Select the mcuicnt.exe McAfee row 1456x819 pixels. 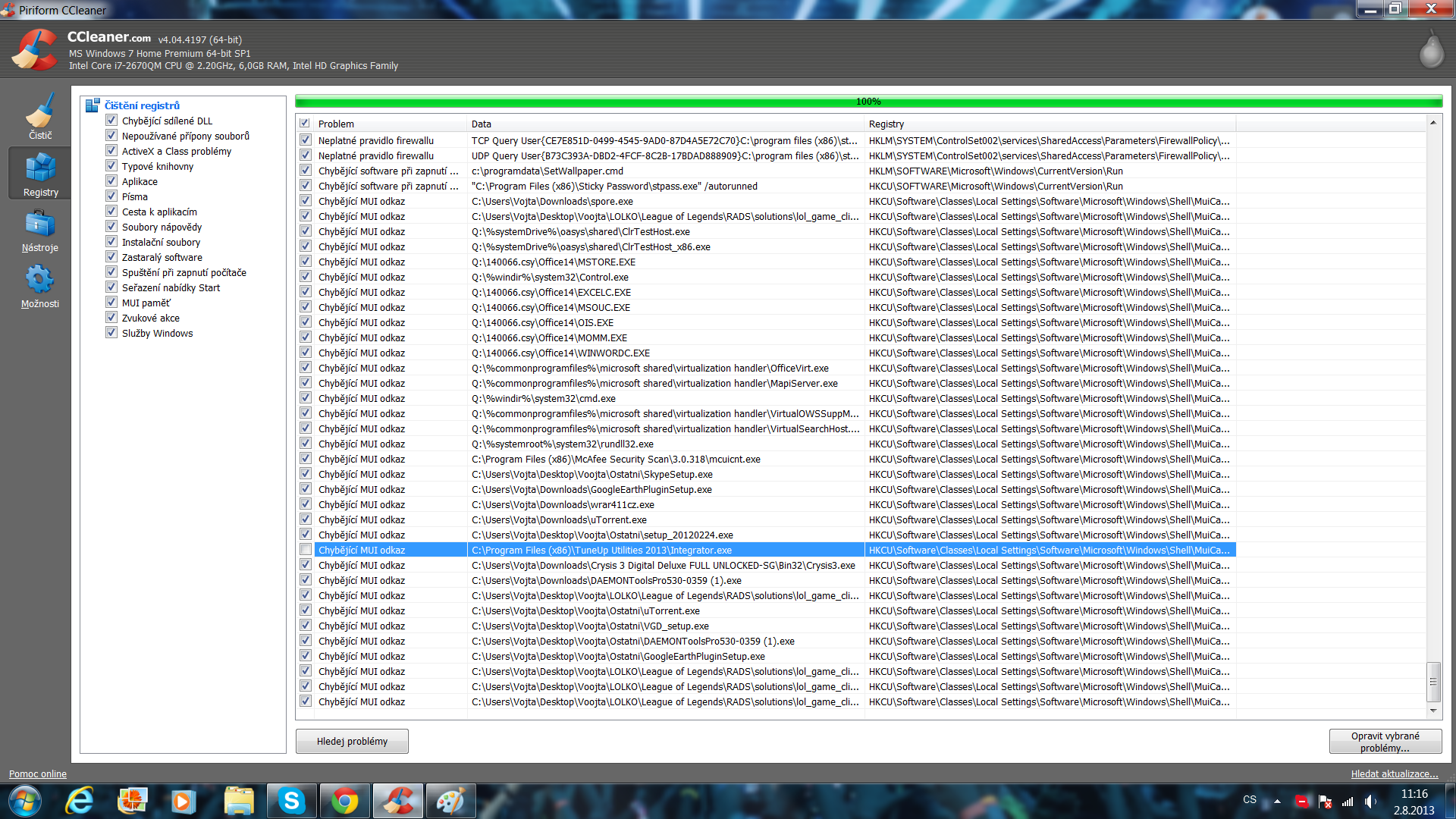click(x=766, y=459)
